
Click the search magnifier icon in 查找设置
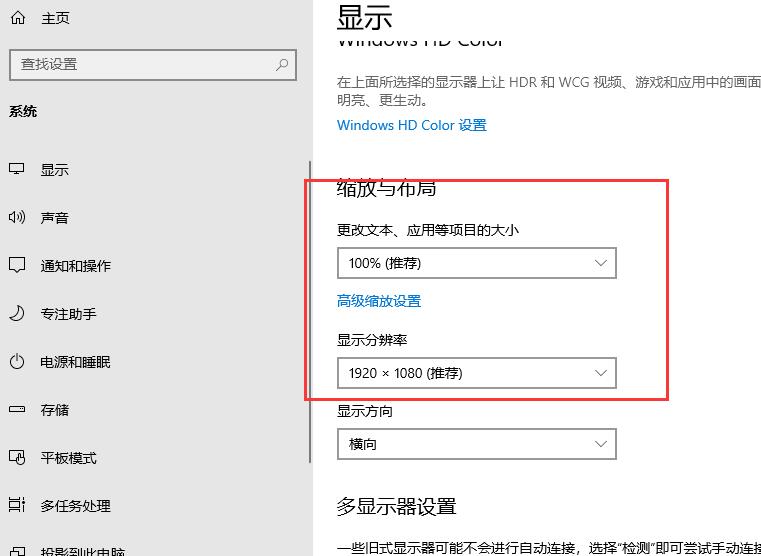pos(281,65)
